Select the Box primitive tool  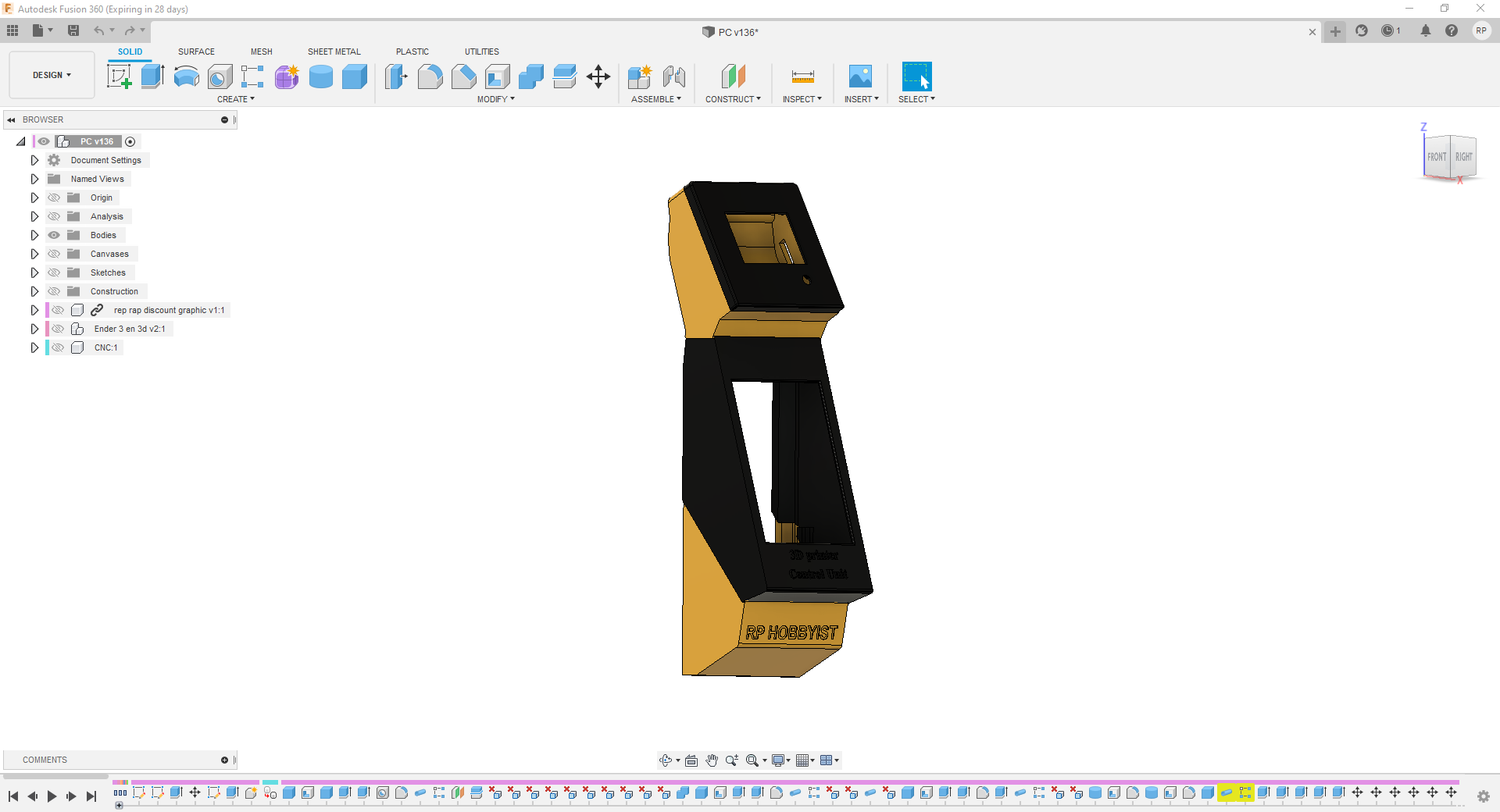coord(354,77)
